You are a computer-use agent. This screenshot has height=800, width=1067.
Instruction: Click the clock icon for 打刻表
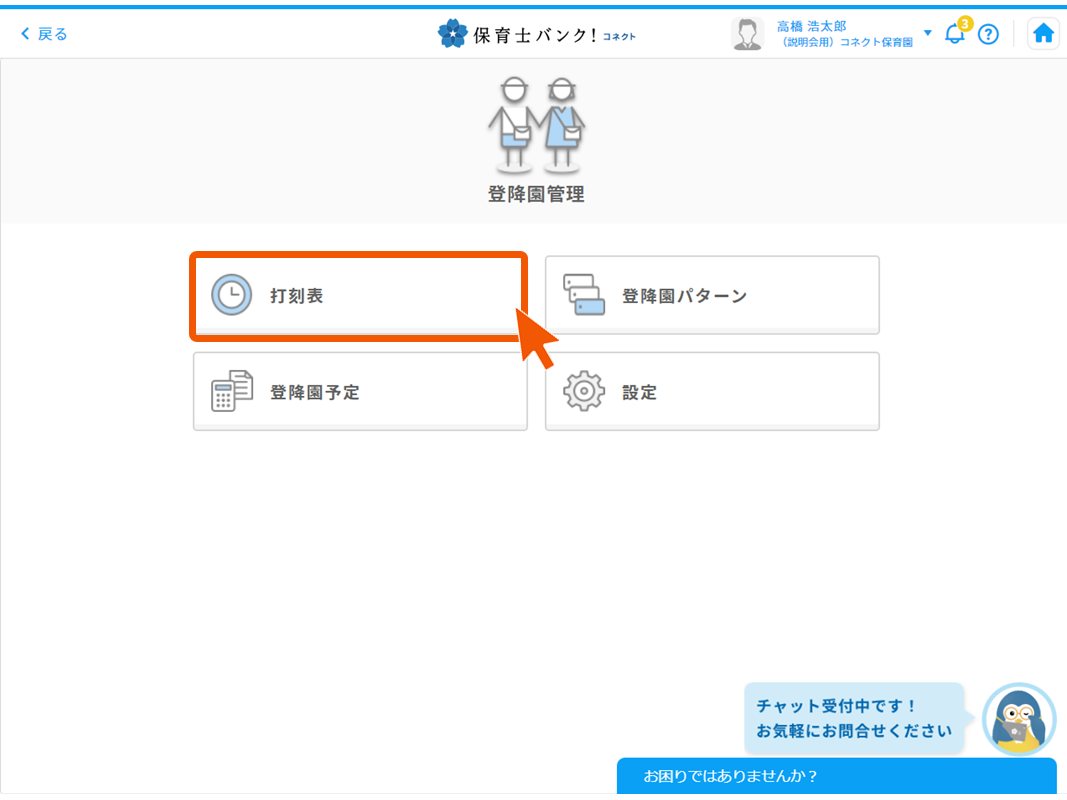231,296
